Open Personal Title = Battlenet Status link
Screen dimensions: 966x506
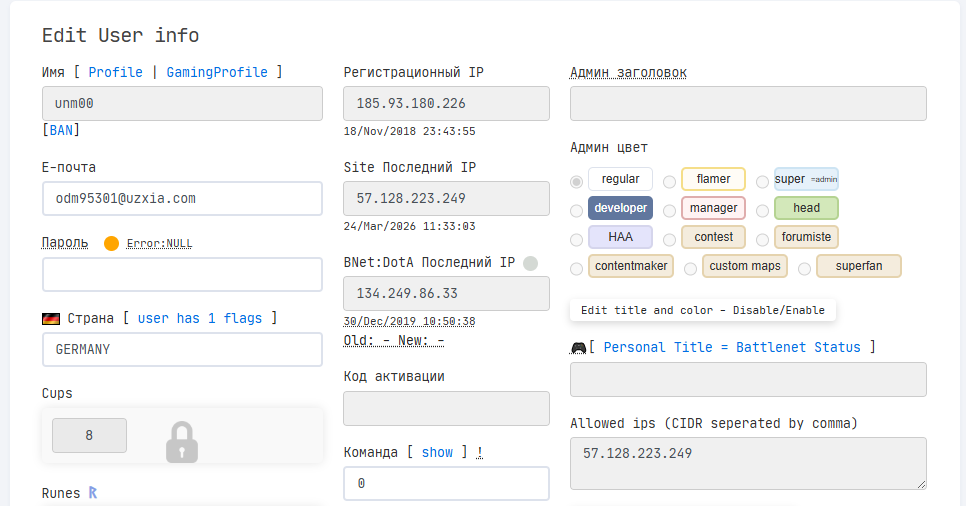(732, 347)
